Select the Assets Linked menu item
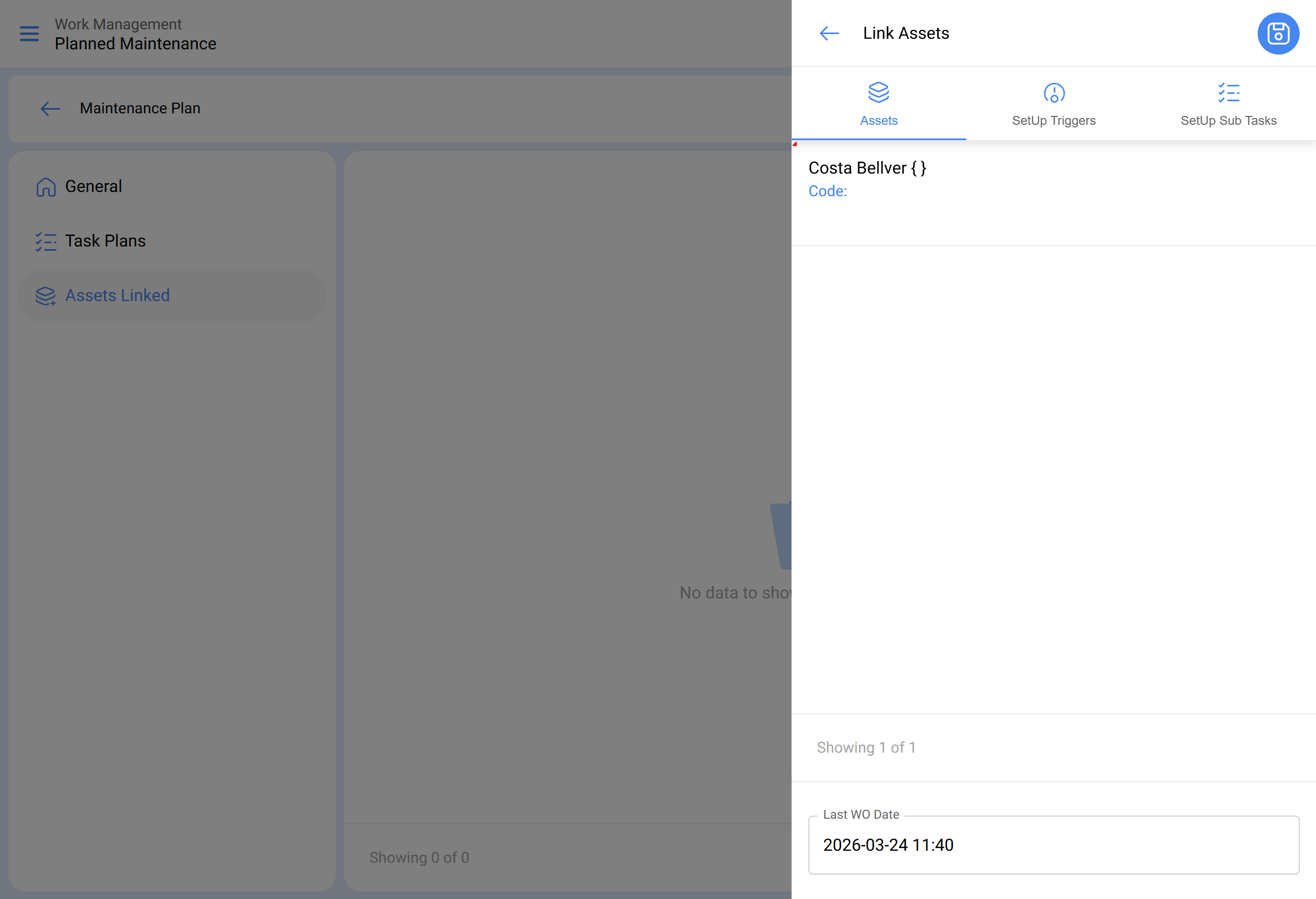 click(x=117, y=295)
